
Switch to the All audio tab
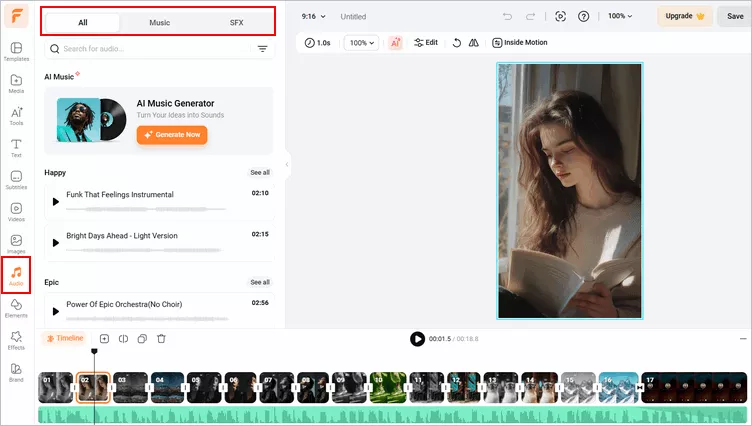point(82,23)
